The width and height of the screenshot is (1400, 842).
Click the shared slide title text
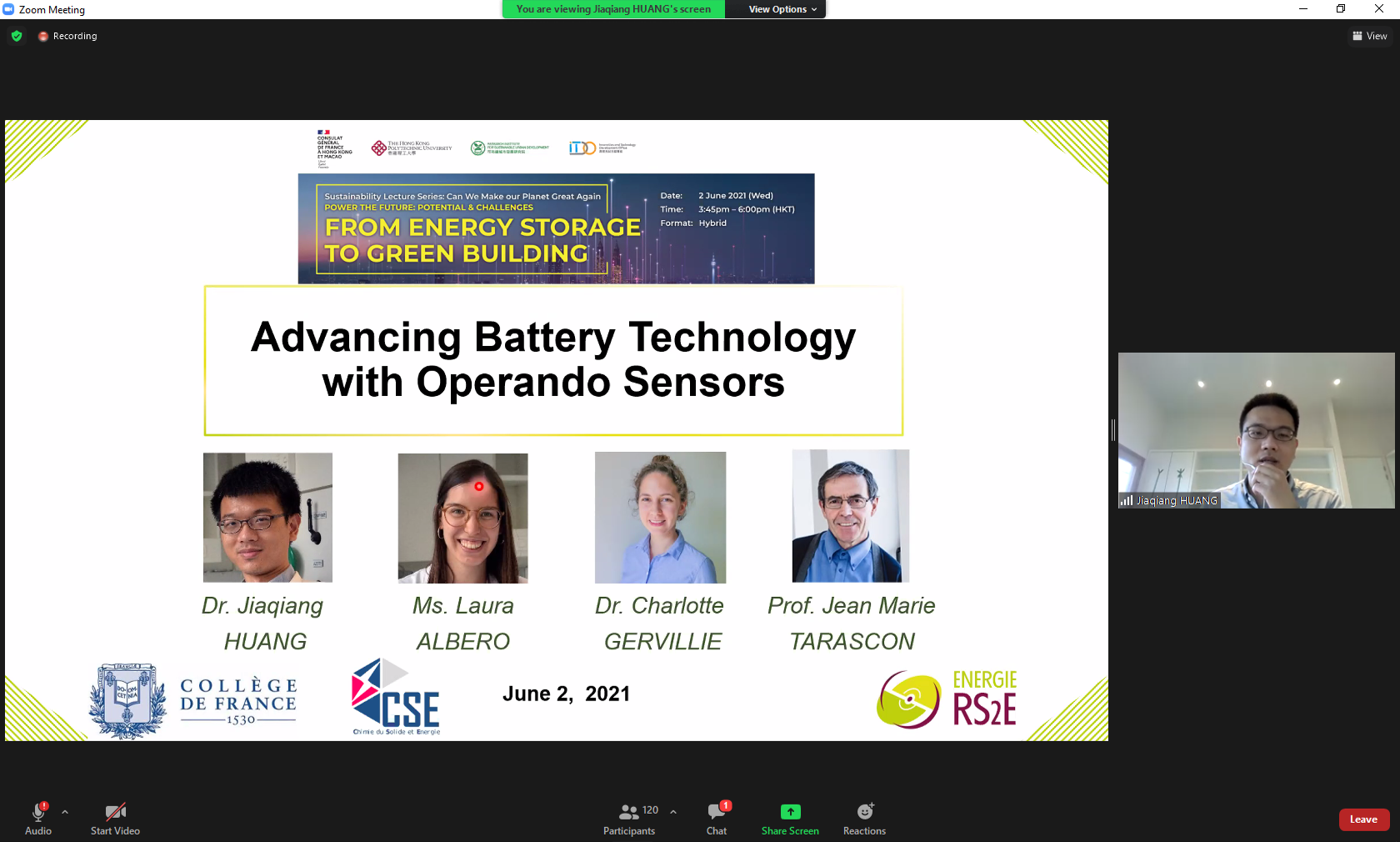(553, 359)
